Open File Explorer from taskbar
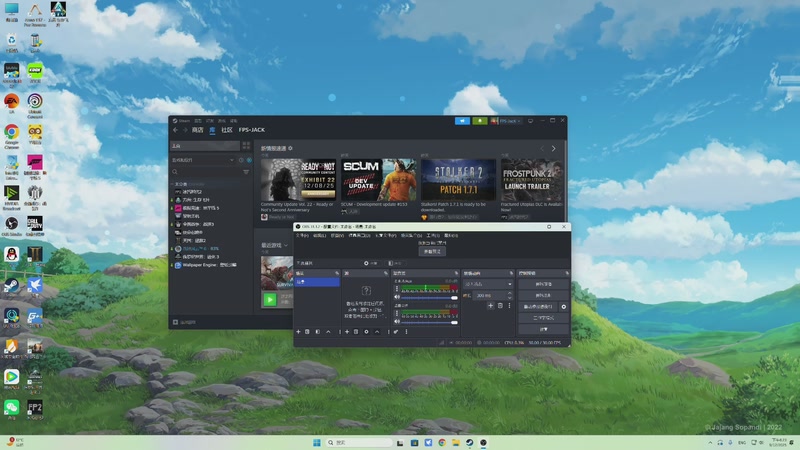 (x=456, y=442)
